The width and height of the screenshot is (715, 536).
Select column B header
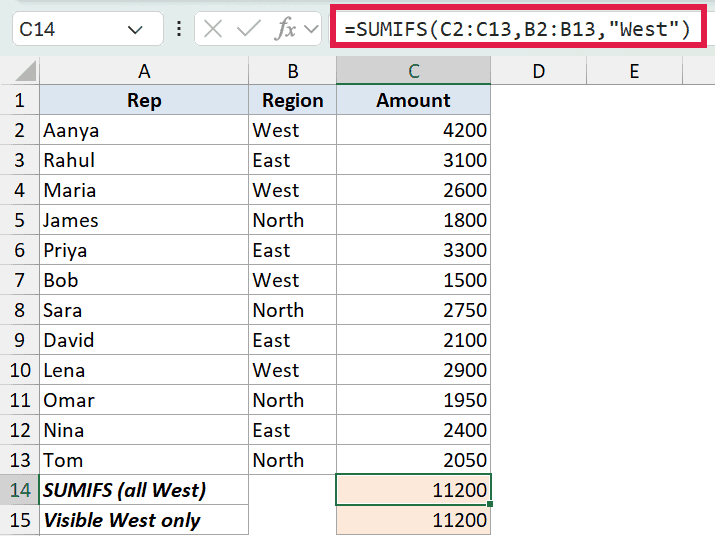pyautogui.click(x=292, y=71)
